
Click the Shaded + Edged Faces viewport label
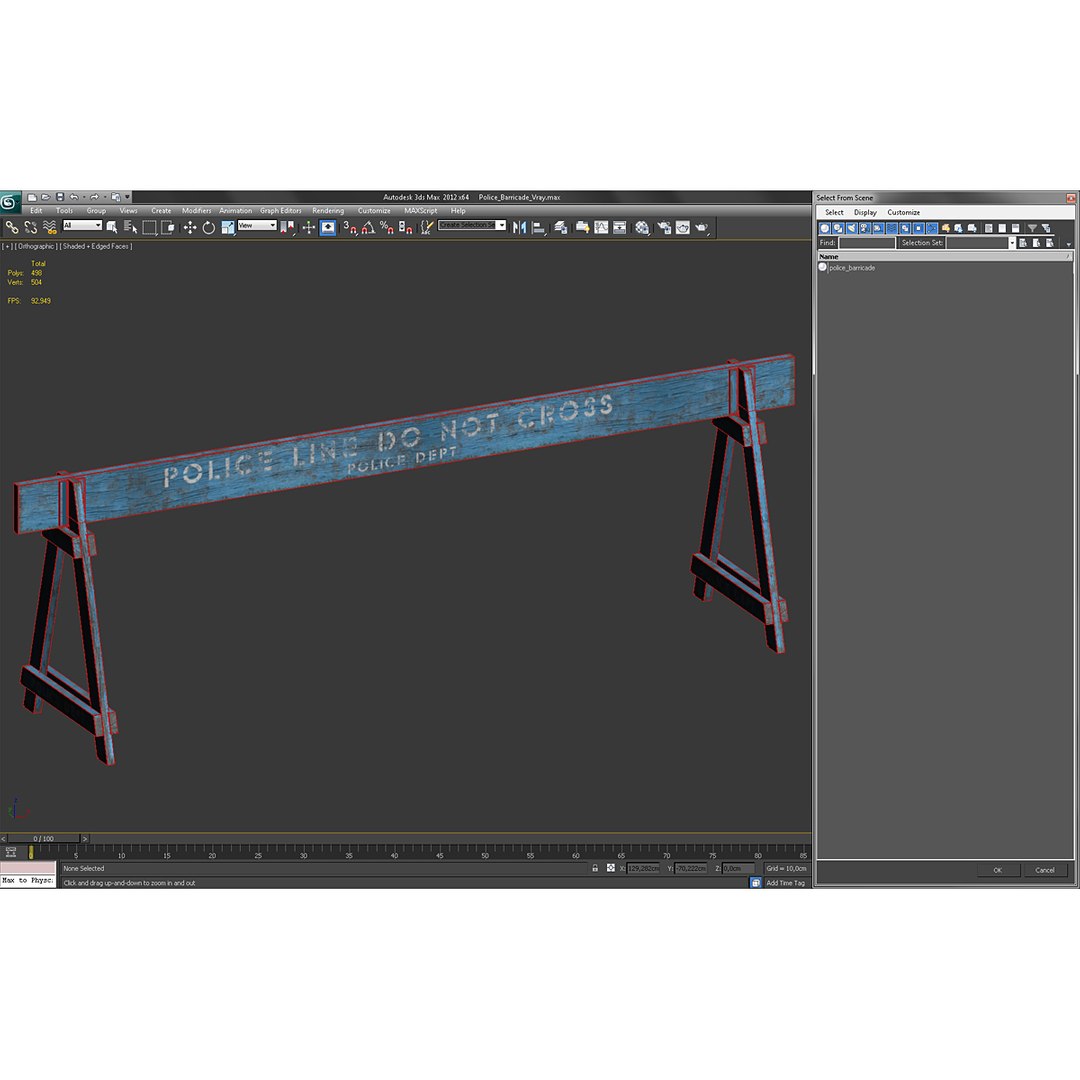pos(96,246)
